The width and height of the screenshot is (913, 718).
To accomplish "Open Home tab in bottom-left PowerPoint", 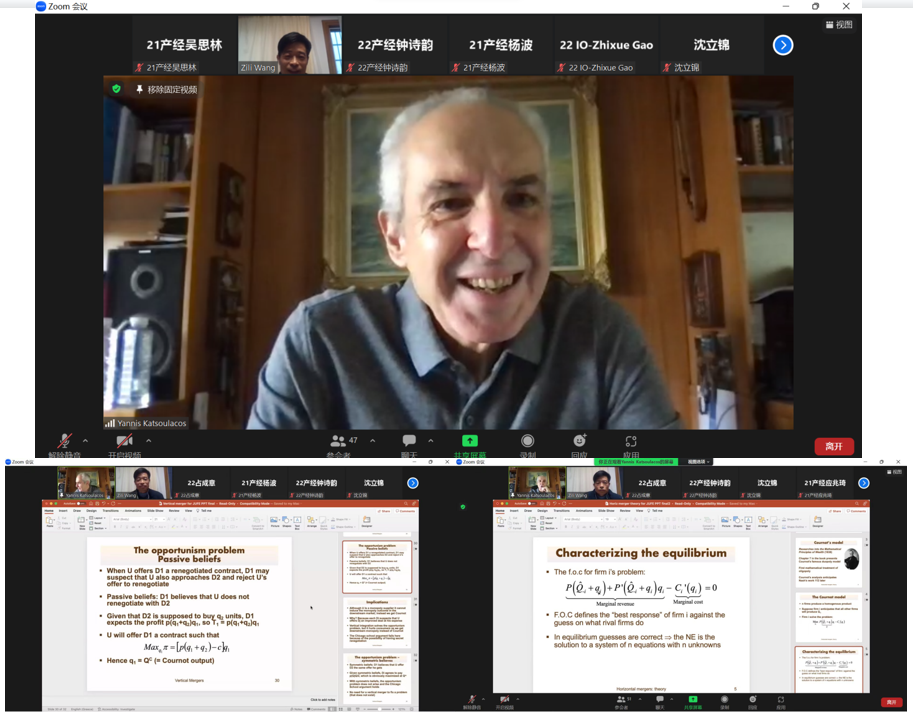I will [49, 511].
